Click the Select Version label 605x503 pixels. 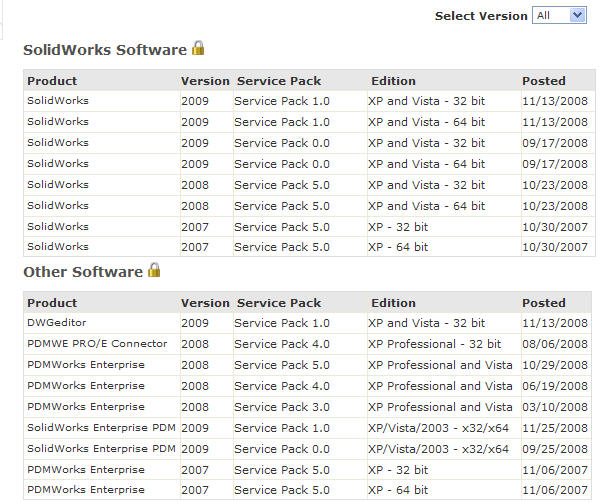click(x=481, y=16)
